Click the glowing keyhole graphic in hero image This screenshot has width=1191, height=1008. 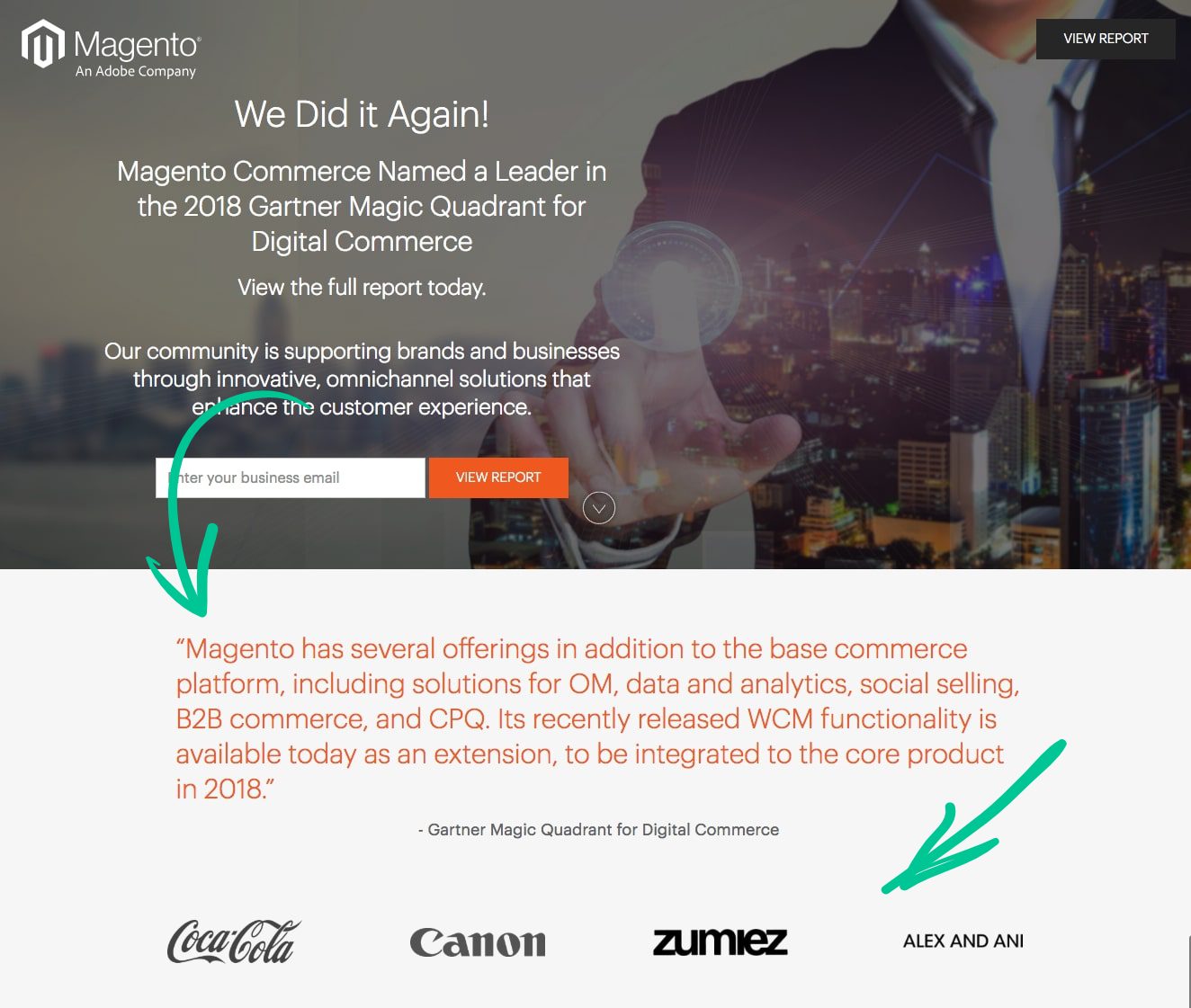671,274
